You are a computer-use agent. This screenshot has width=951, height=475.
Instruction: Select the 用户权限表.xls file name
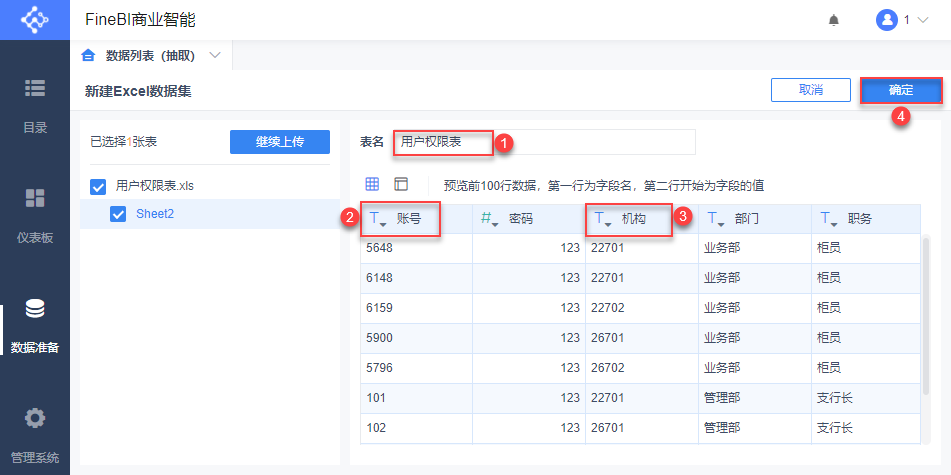tap(155, 186)
